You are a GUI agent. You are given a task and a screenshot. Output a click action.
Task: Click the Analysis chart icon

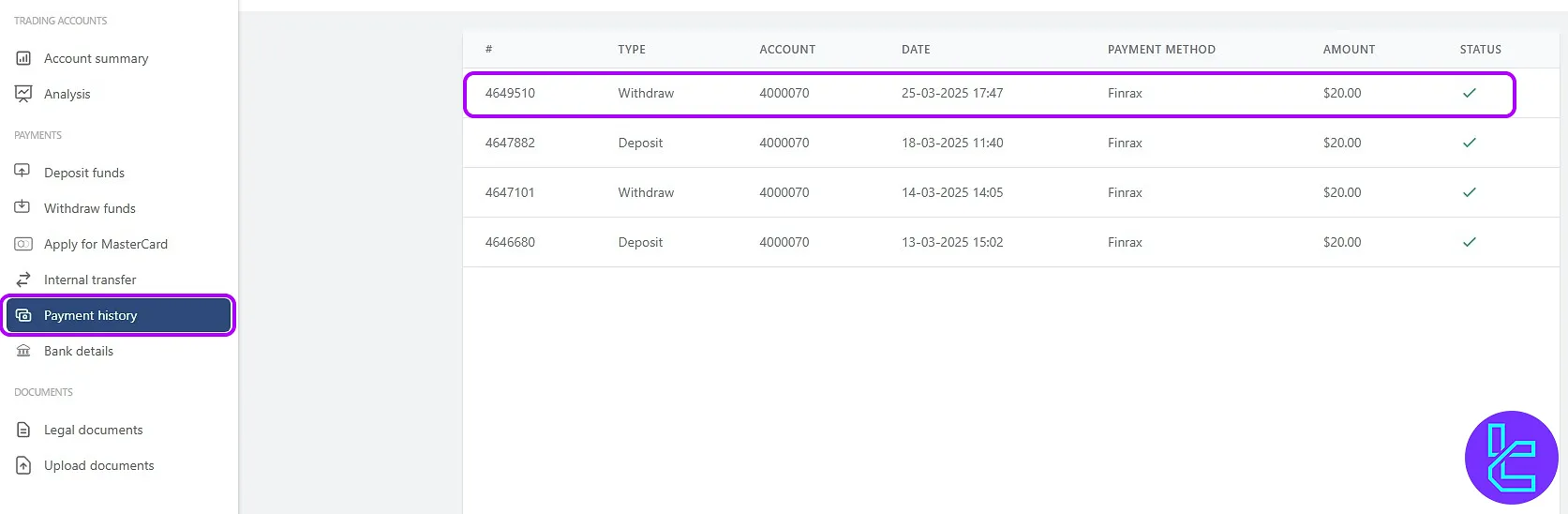[23, 94]
